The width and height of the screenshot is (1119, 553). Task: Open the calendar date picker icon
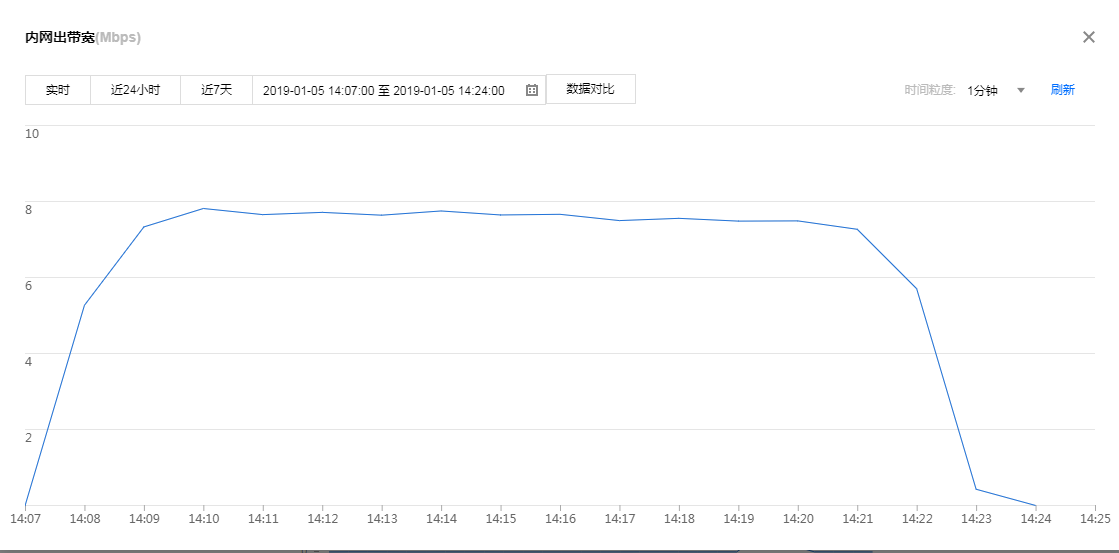click(x=532, y=90)
